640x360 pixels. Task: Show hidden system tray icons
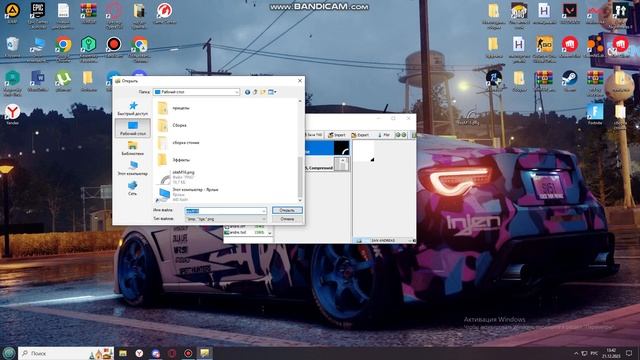576,353
